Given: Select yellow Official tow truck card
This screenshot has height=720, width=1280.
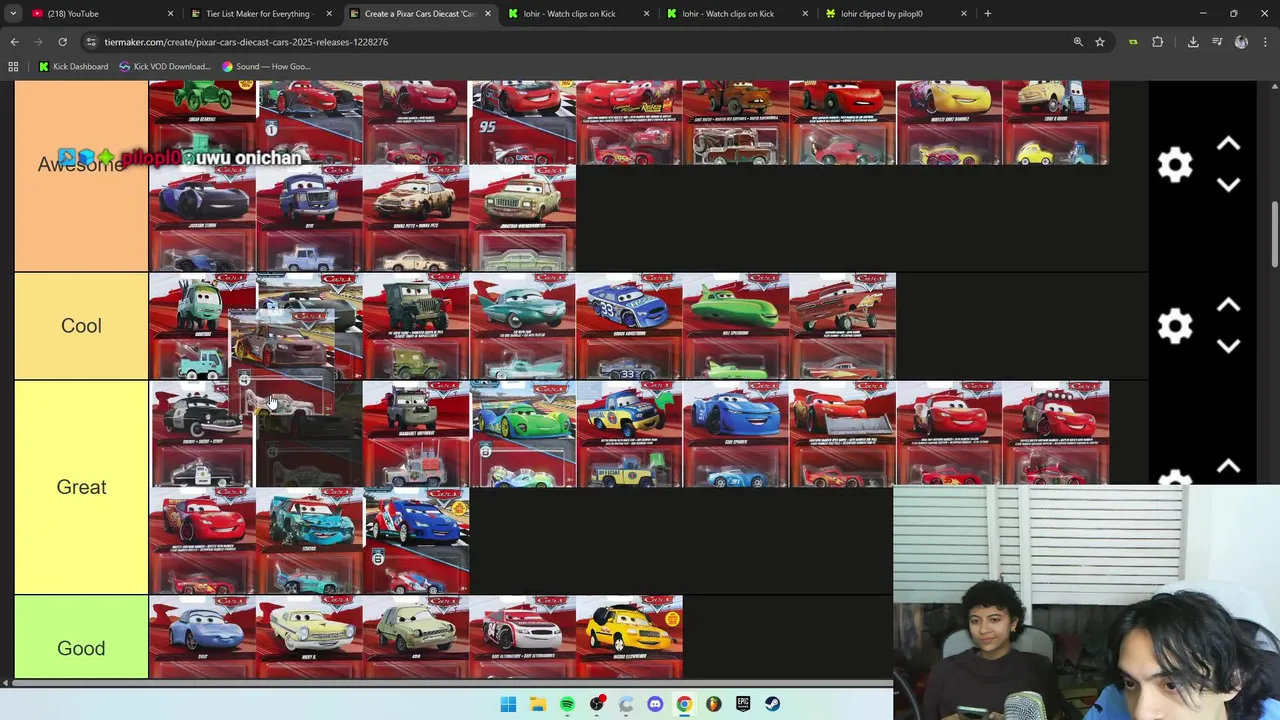Looking at the screenshot, I should [629, 434].
